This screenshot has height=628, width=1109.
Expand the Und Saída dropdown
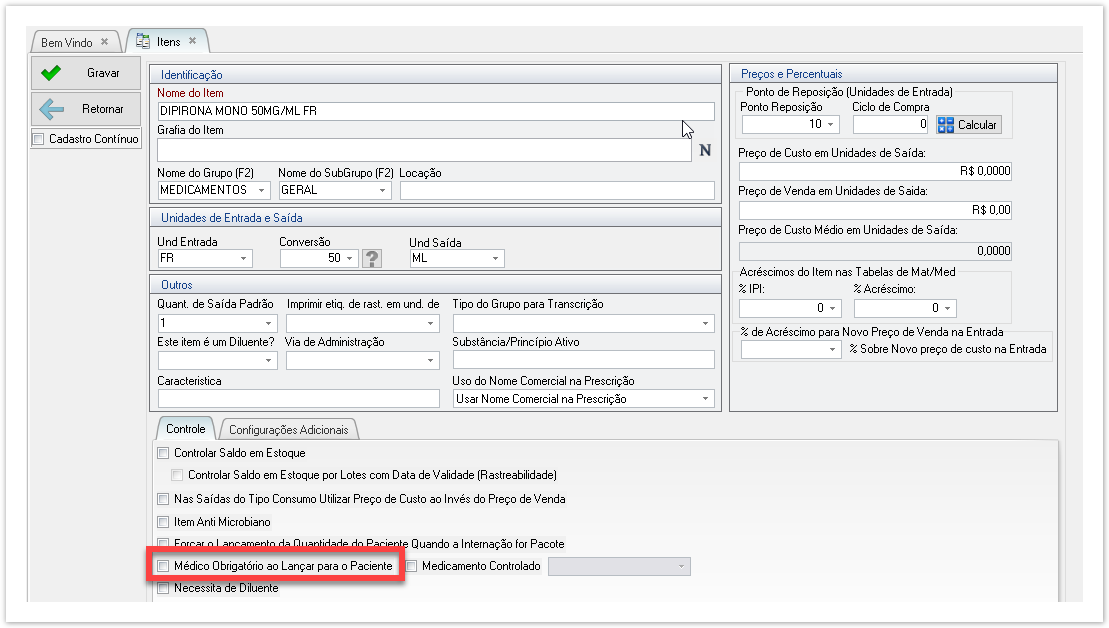pyautogui.click(x=495, y=259)
